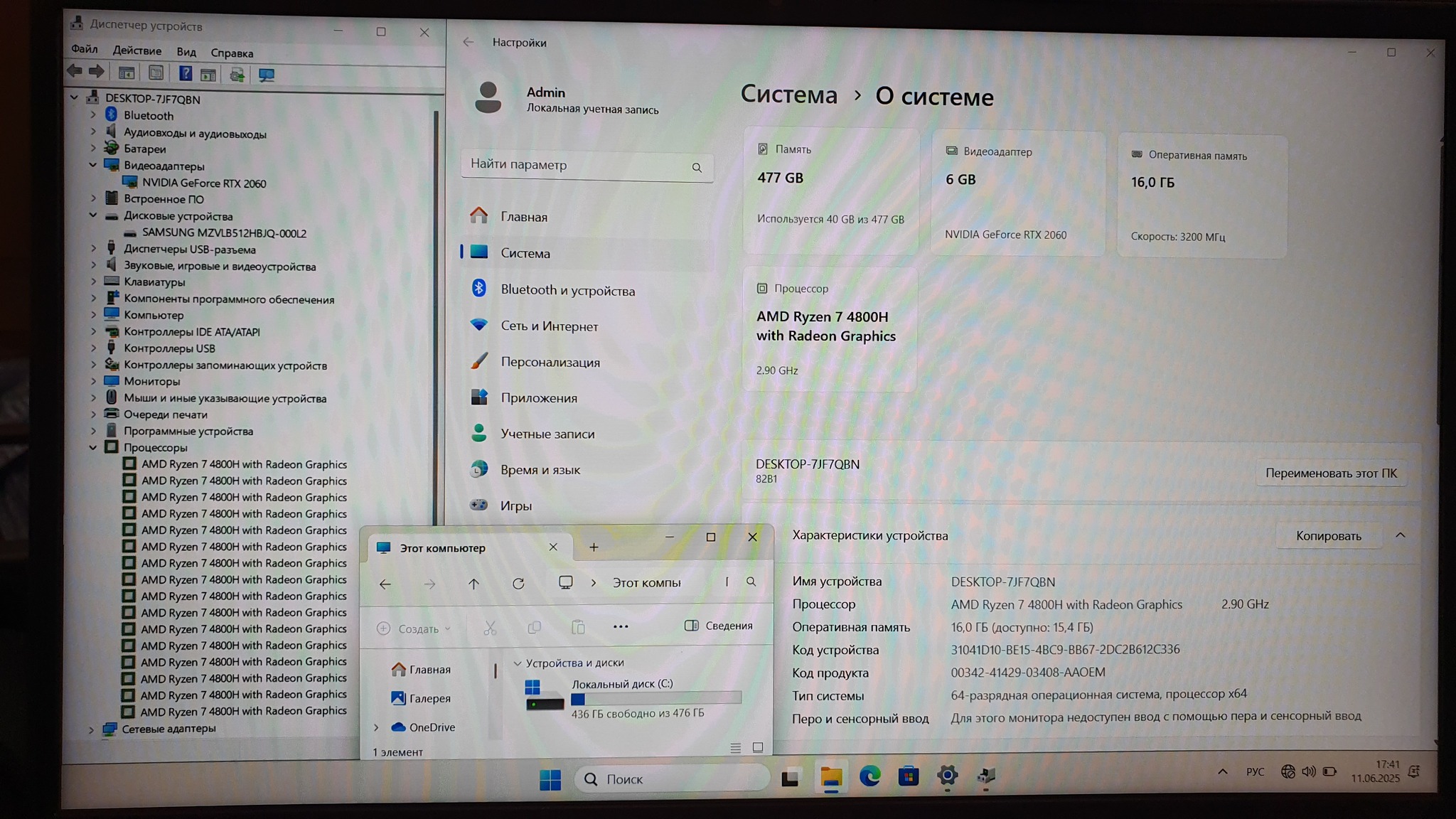The height and width of the screenshot is (819, 1456).
Task: Open the Действие menu
Action: (x=136, y=51)
